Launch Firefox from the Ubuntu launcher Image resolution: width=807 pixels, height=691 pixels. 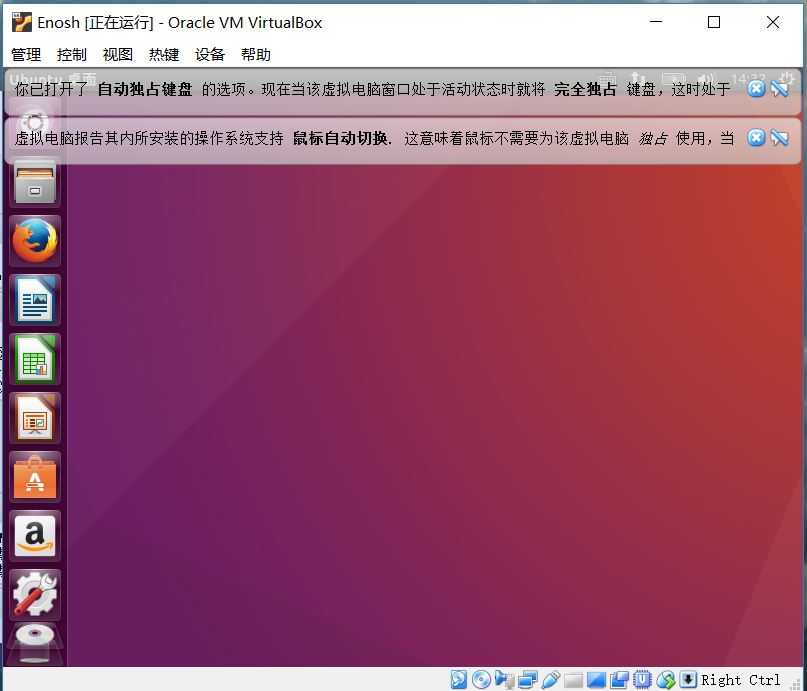(x=34, y=241)
